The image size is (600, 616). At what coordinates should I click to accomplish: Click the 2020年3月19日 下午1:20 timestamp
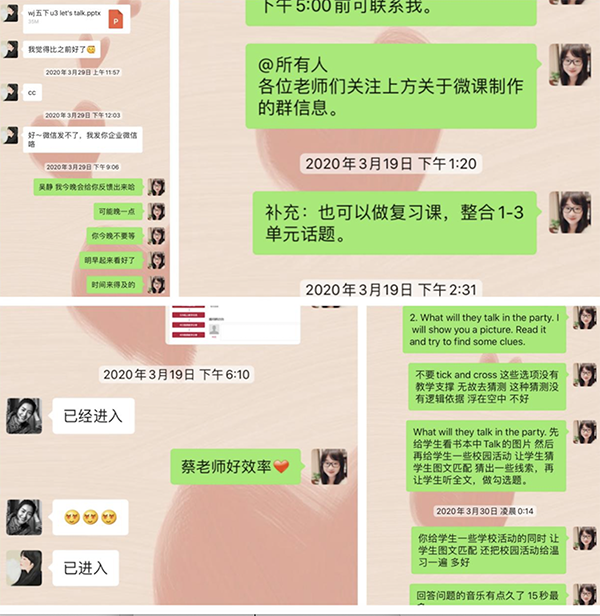click(391, 163)
